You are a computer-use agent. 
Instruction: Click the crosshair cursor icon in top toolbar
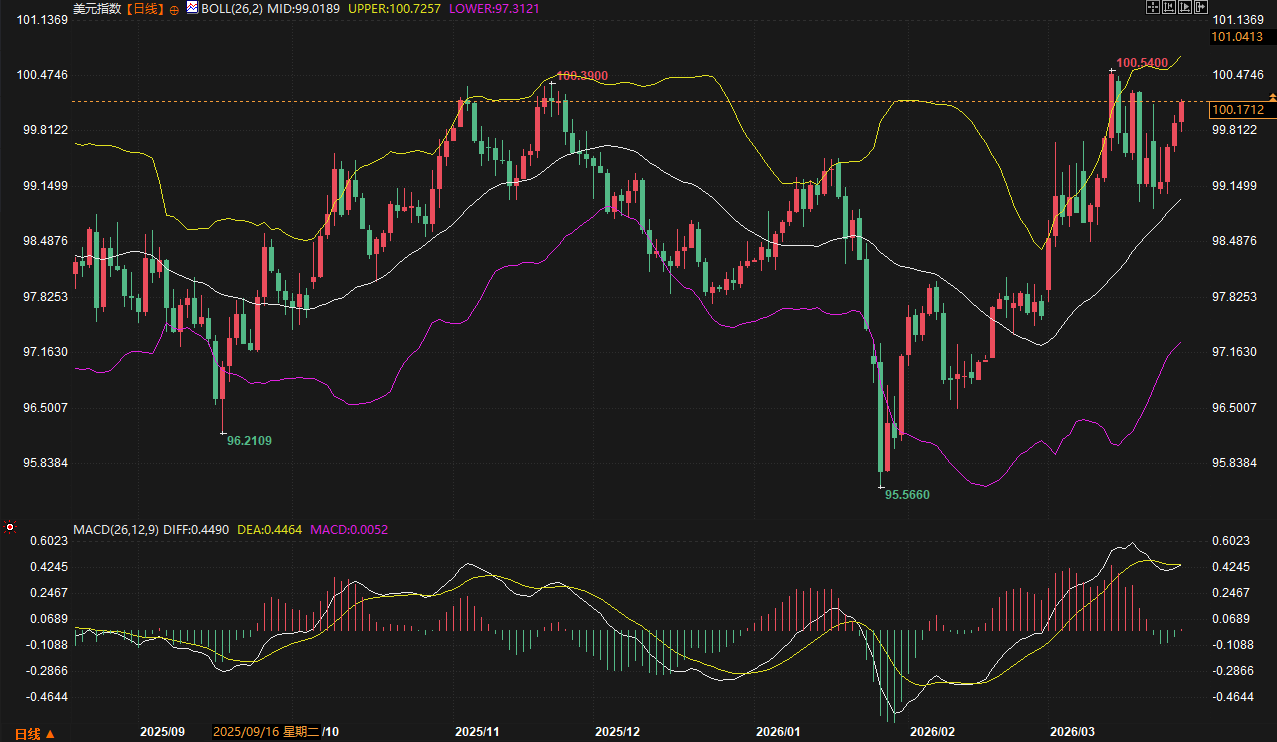click(x=1152, y=8)
